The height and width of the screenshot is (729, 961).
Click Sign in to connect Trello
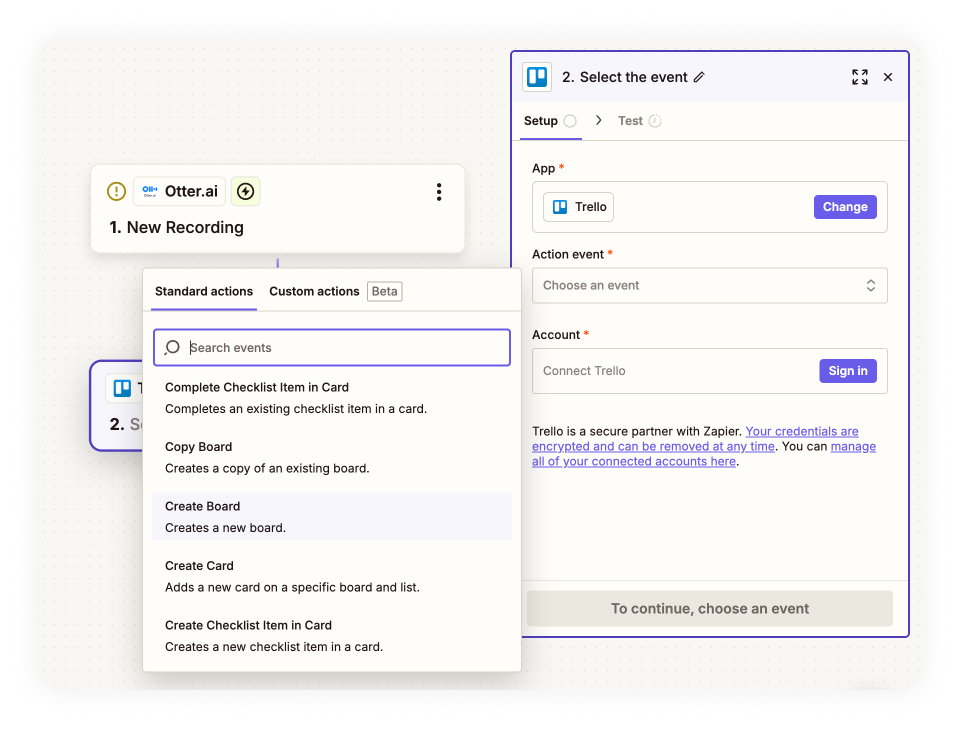pyautogui.click(x=847, y=371)
